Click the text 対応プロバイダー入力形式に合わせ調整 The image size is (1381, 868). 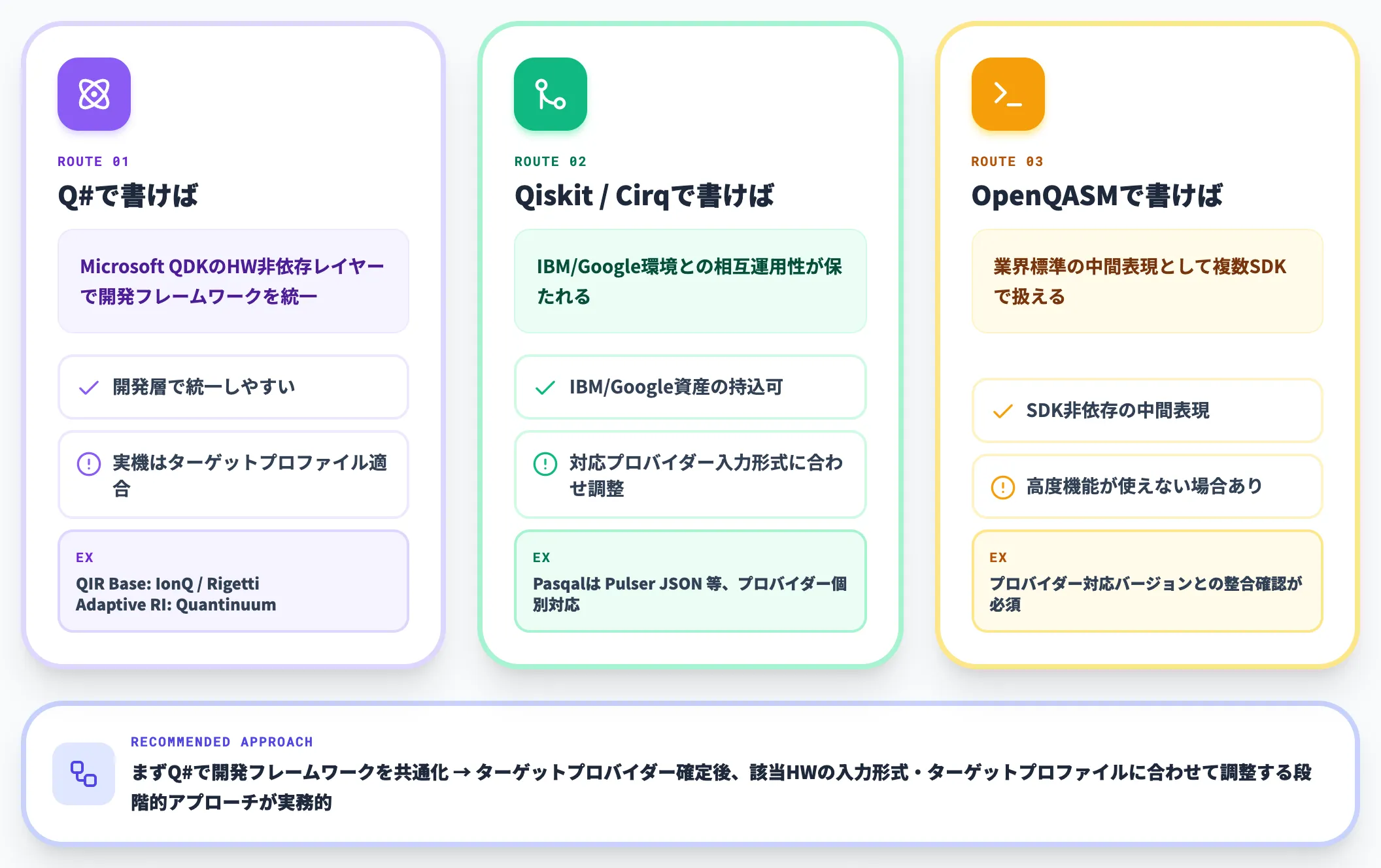[706, 475]
